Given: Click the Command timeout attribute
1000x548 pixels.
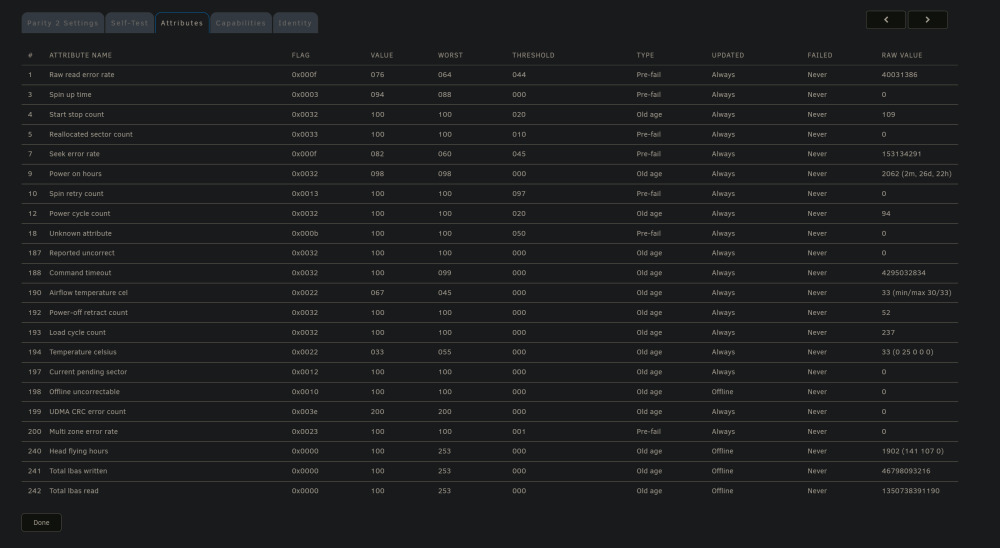Looking at the screenshot, I should [80, 272].
